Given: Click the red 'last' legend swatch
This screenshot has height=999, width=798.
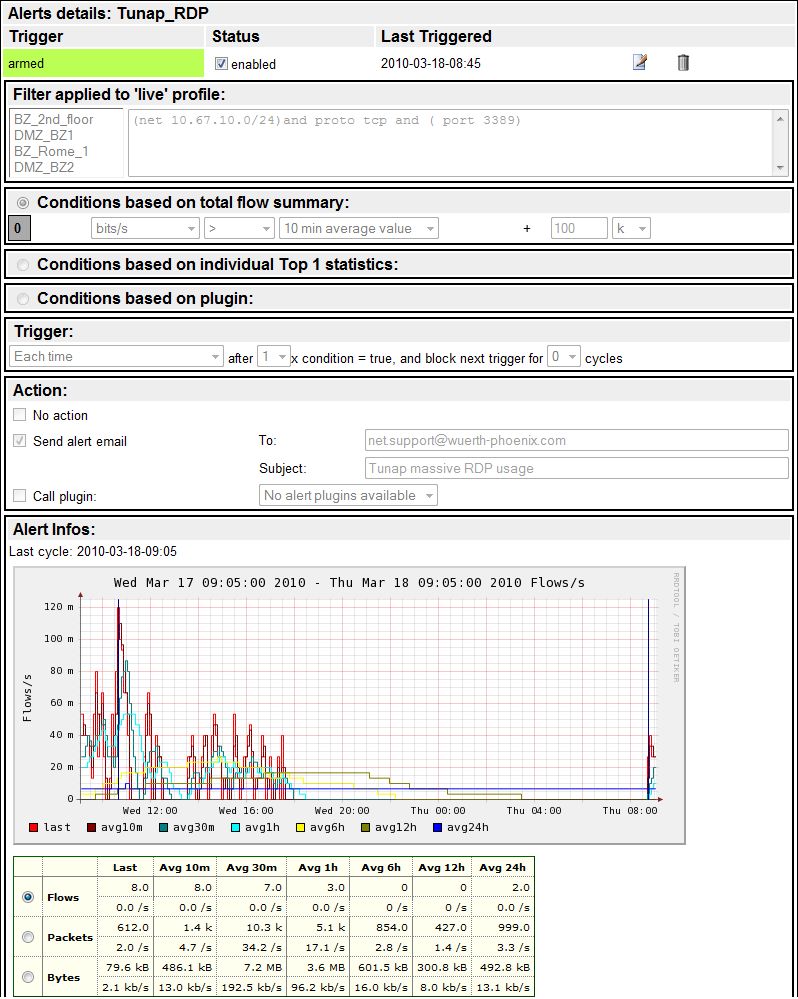Looking at the screenshot, I should [34, 828].
